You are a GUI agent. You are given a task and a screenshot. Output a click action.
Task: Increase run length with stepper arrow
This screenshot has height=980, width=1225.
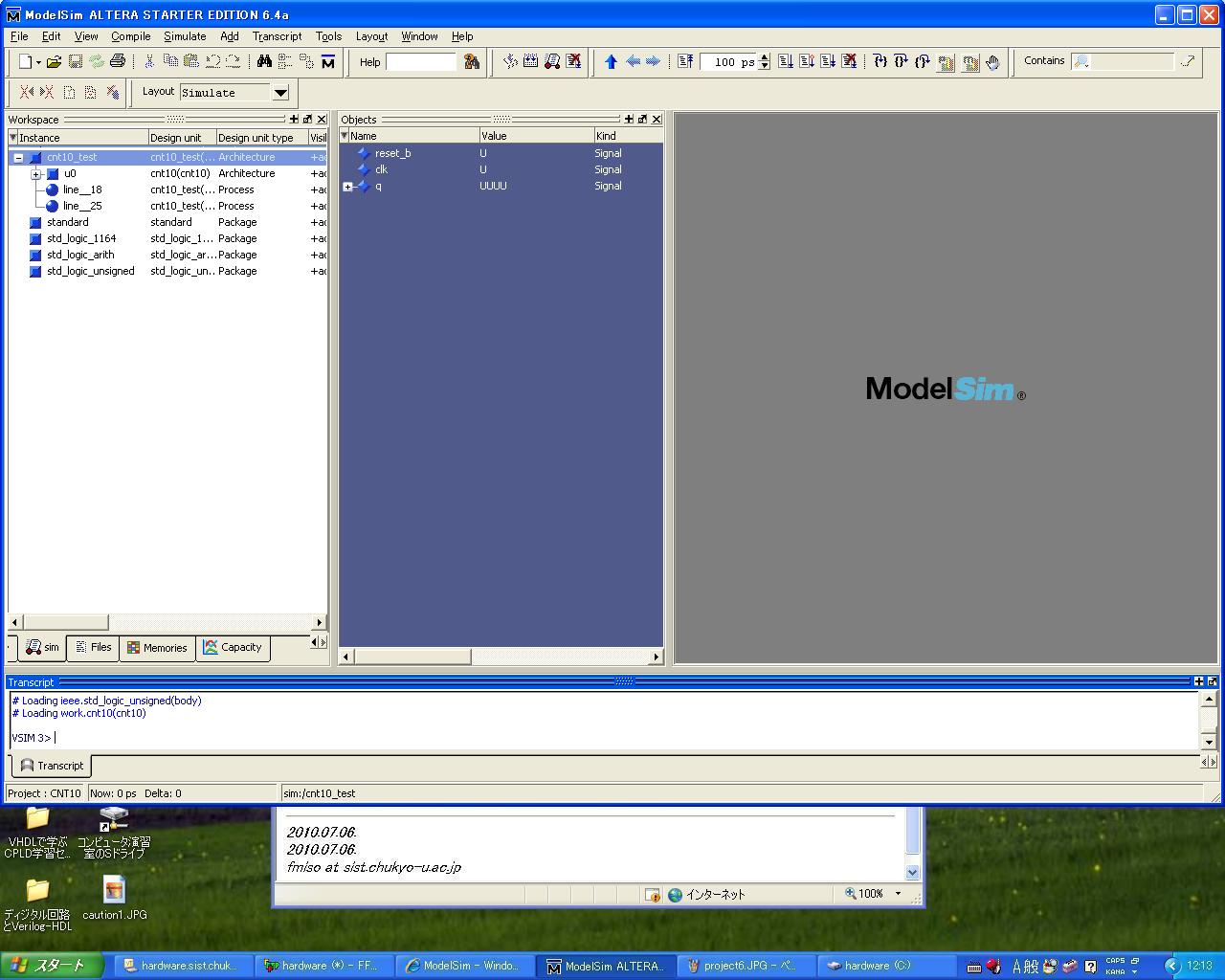pos(764,57)
